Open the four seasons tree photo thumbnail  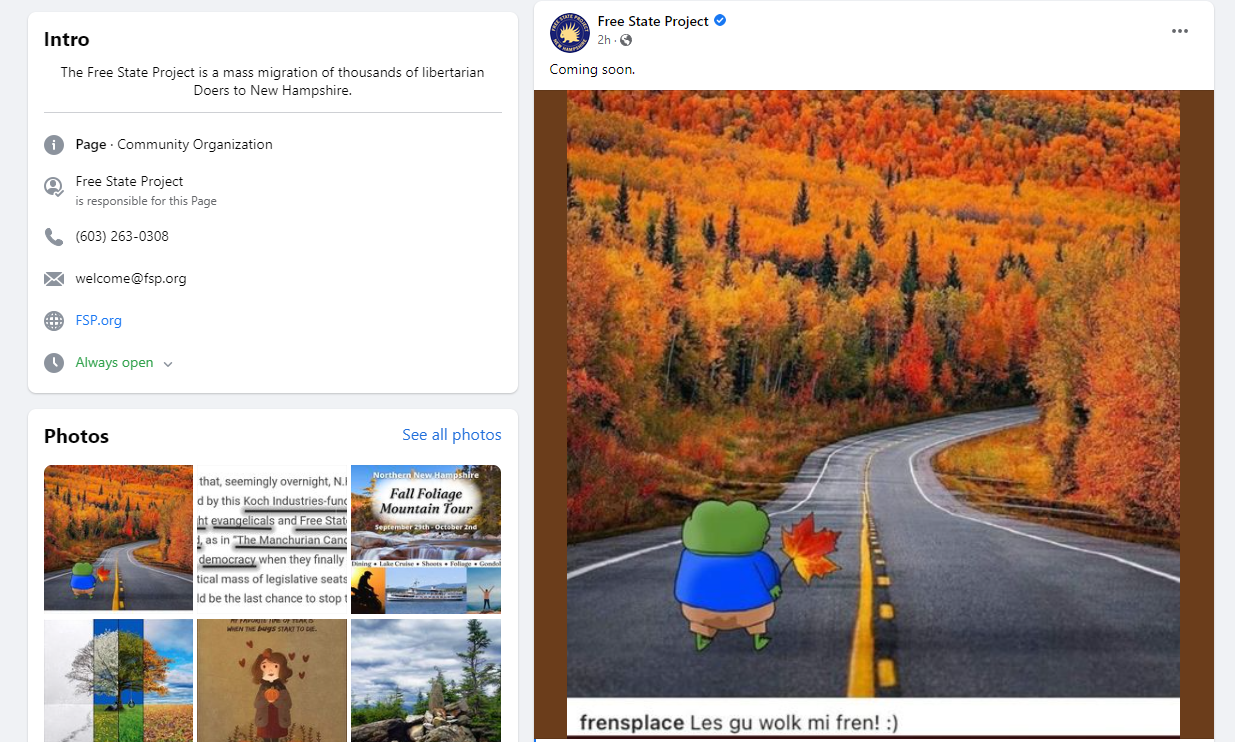[118, 680]
